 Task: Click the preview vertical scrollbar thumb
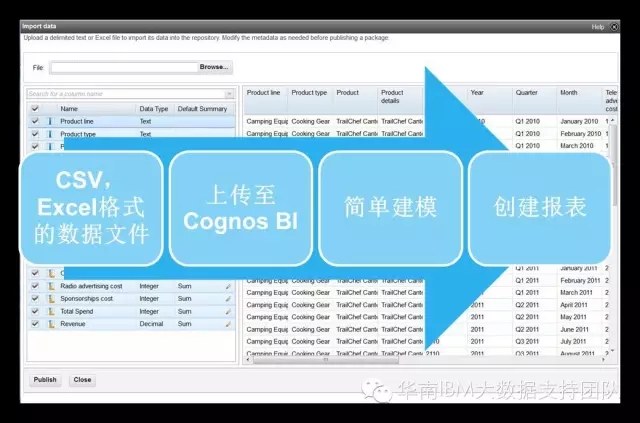(x=613, y=165)
